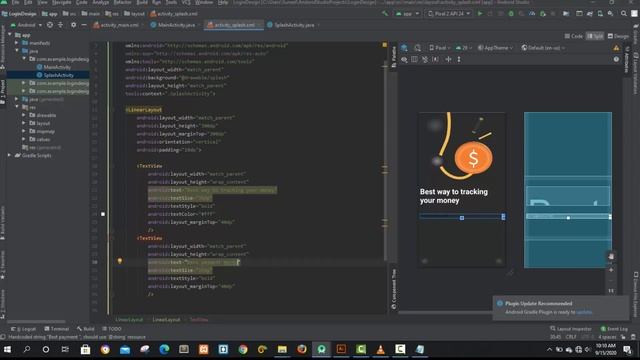Open the Terminal tool window
The width and height of the screenshot is (640, 360).
(x=56, y=329)
